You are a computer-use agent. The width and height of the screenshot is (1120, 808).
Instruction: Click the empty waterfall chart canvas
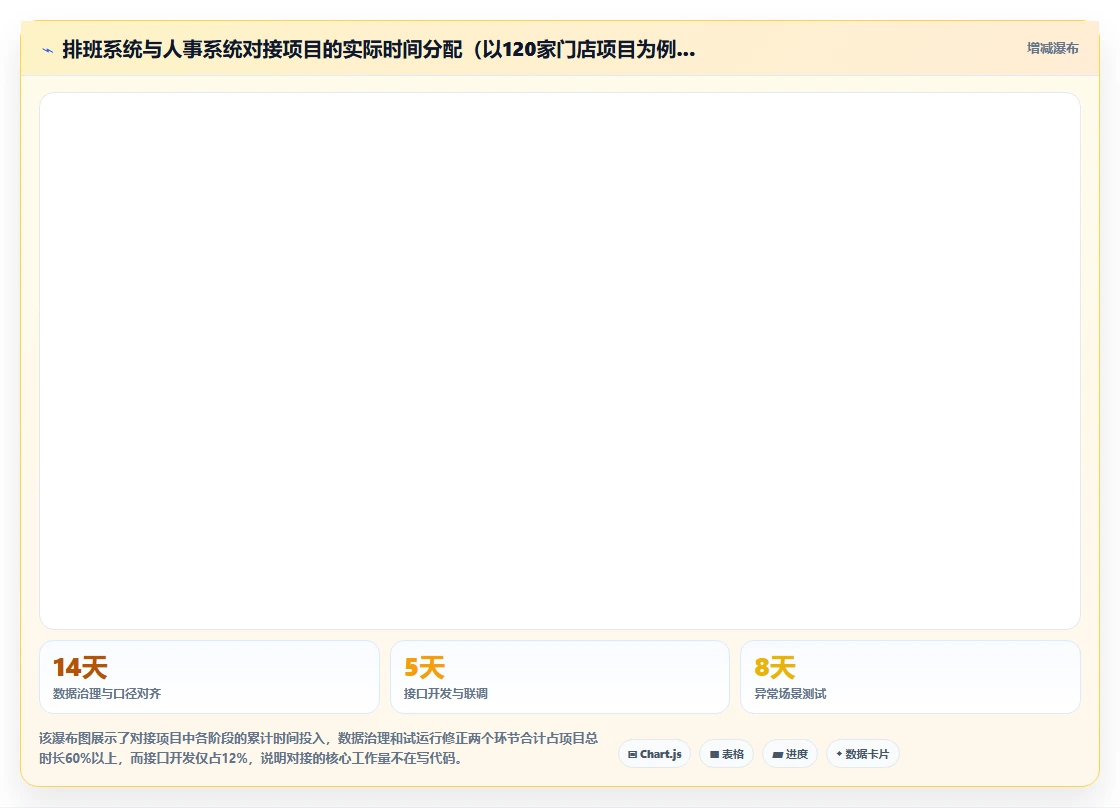(560, 361)
